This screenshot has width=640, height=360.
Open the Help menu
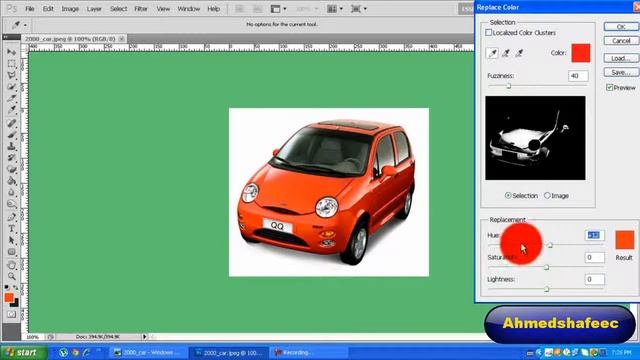213,9
